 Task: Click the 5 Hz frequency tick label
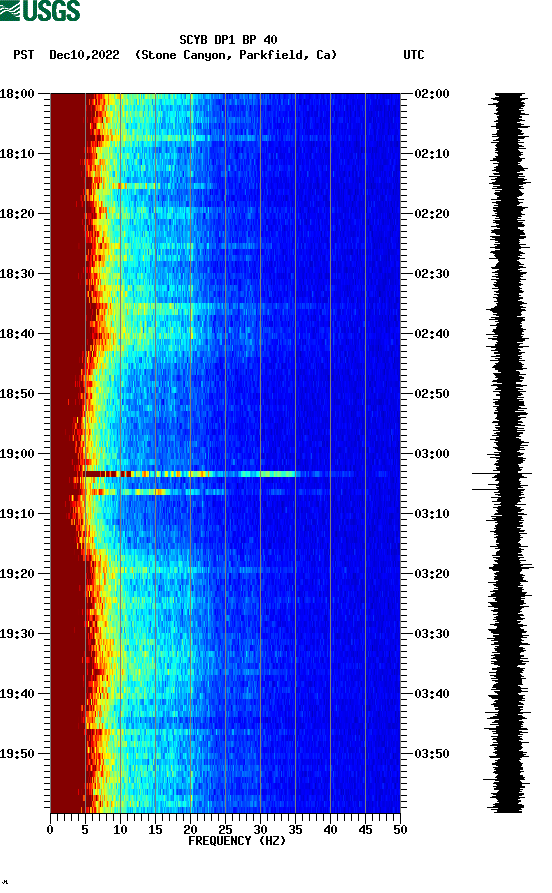pos(85,830)
